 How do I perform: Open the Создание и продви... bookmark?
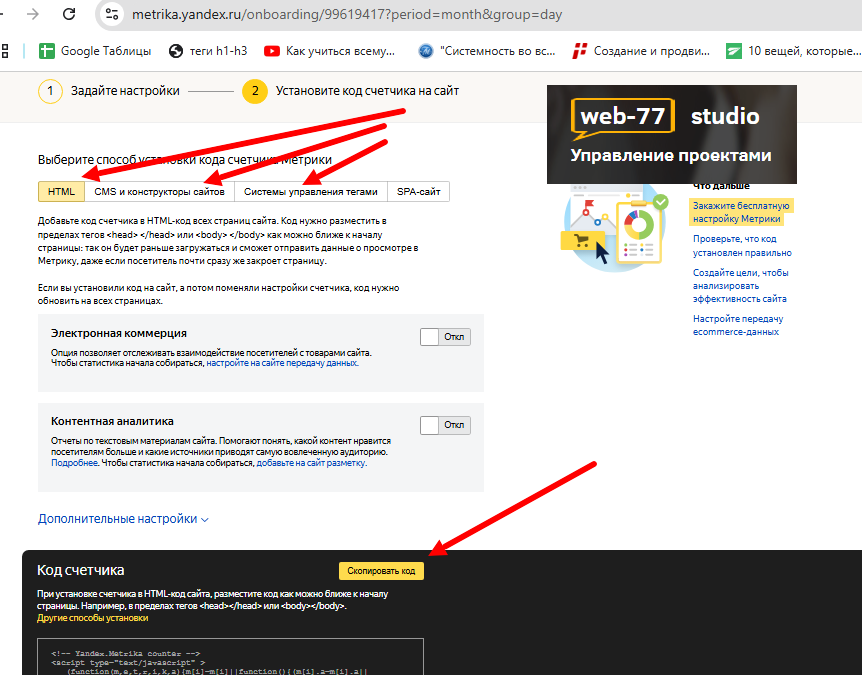641,51
